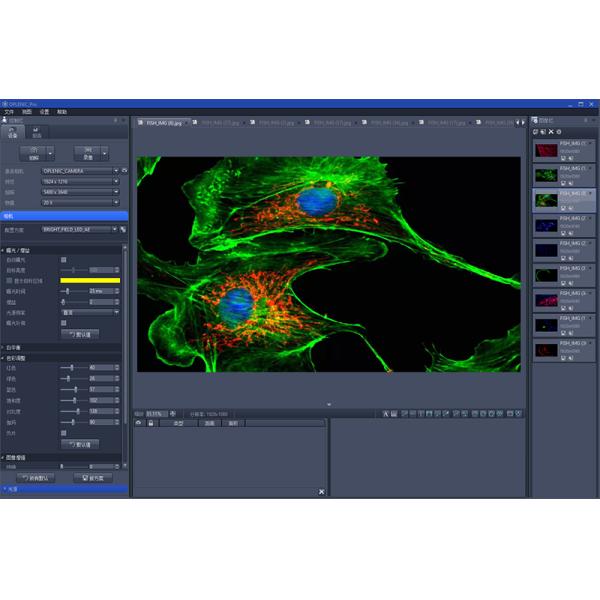Select the text annotation A tool icon
The height and width of the screenshot is (600, 600).
[x=386, y=414]
